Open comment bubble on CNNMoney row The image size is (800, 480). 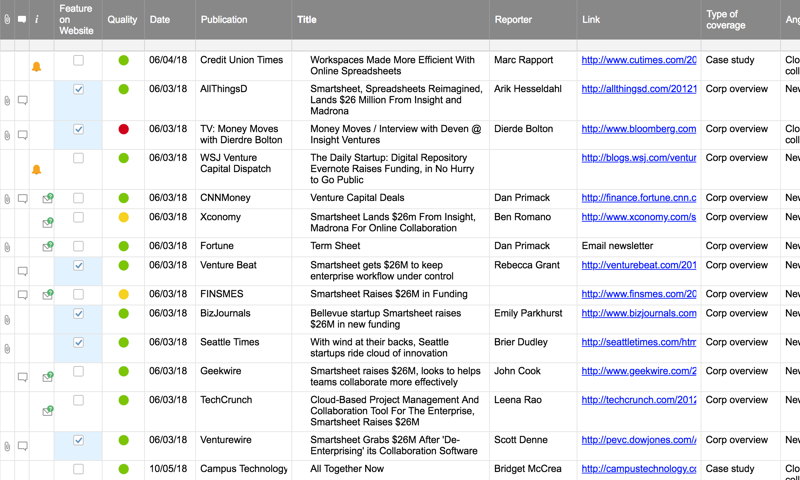tap(22, 199)
